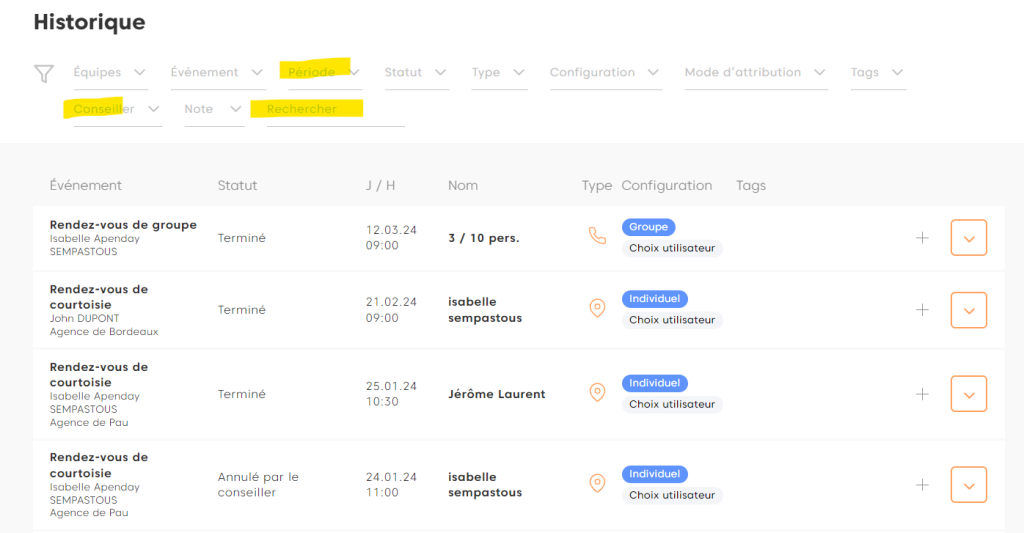Click plus icon for cancelled 24.01.24 appointment

click(922, 485)
